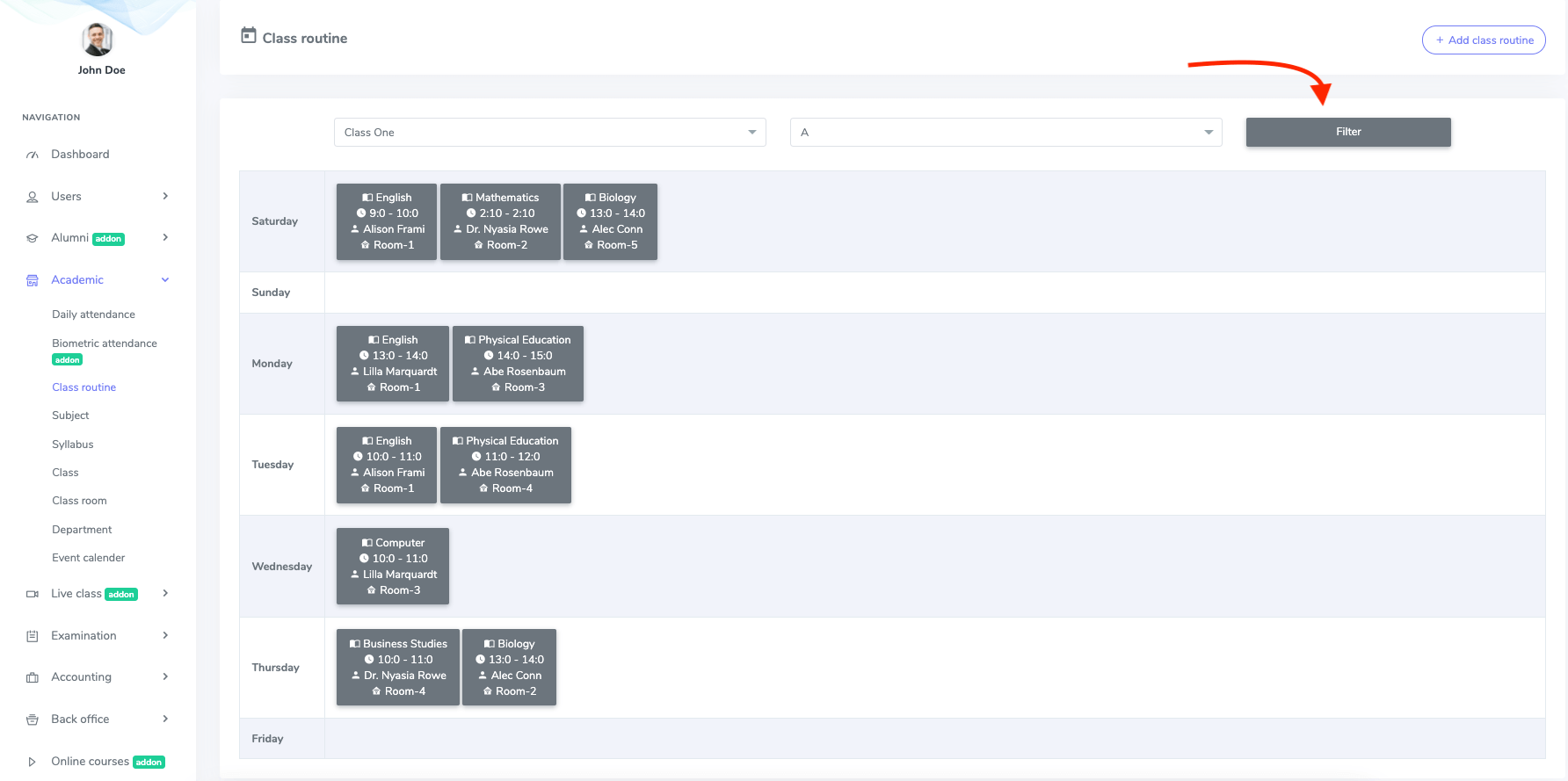Click the Dashboard gauge icon
The image size is (1568, 781).
click(x=33, y=155)
